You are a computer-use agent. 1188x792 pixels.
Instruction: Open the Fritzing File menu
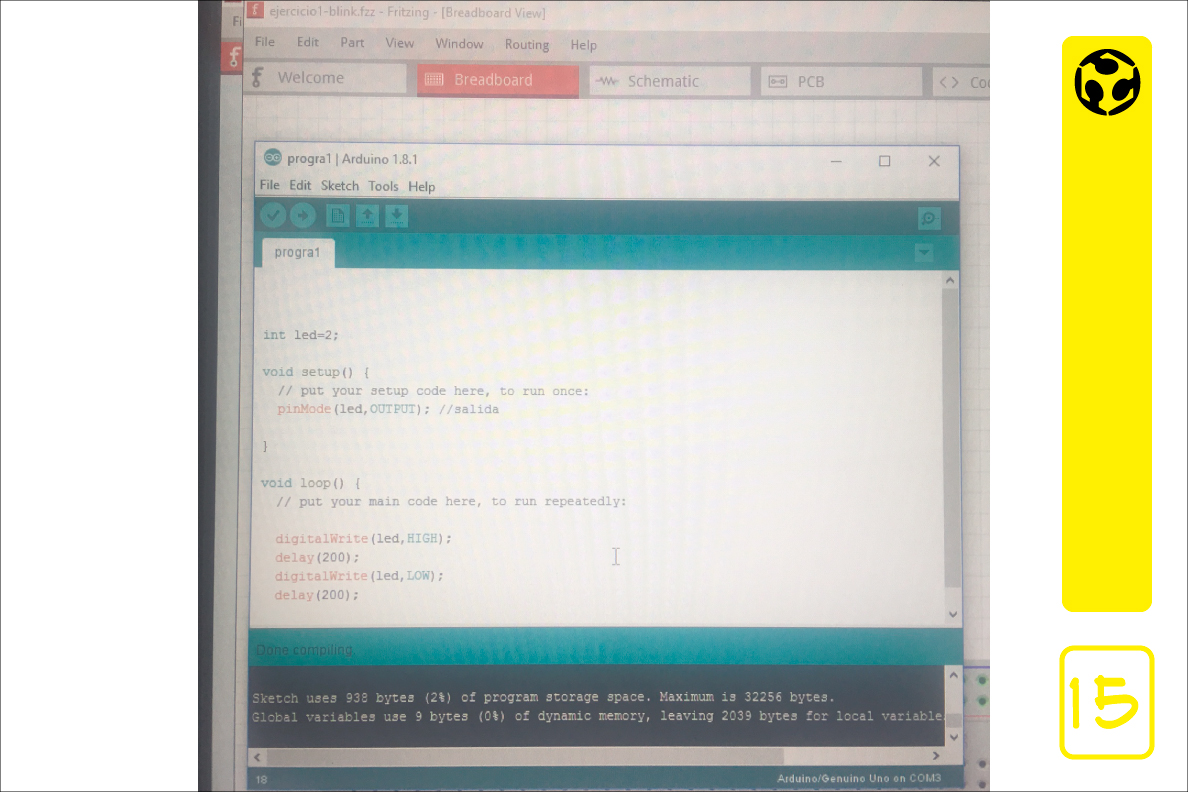pyautogui.click(x=264, y=42)
